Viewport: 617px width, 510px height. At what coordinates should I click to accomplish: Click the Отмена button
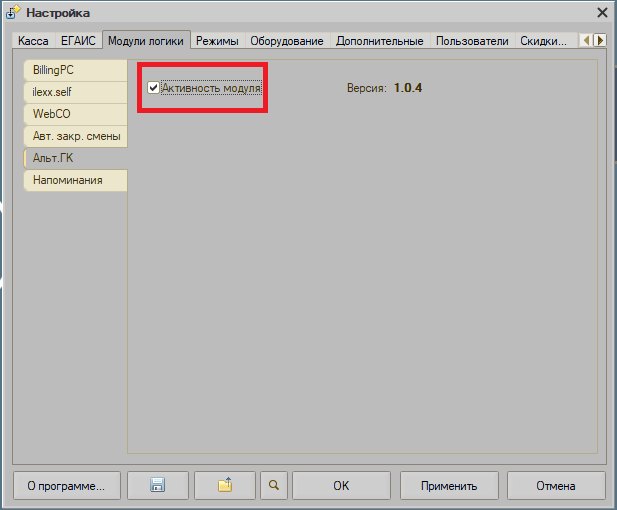point(556,485)
